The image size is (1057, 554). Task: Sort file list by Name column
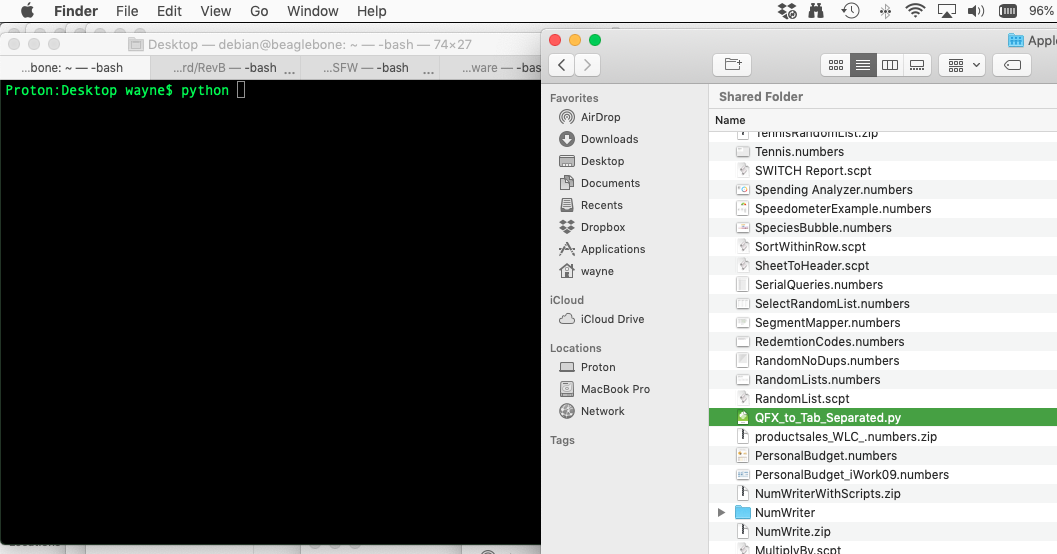(730, 120)
